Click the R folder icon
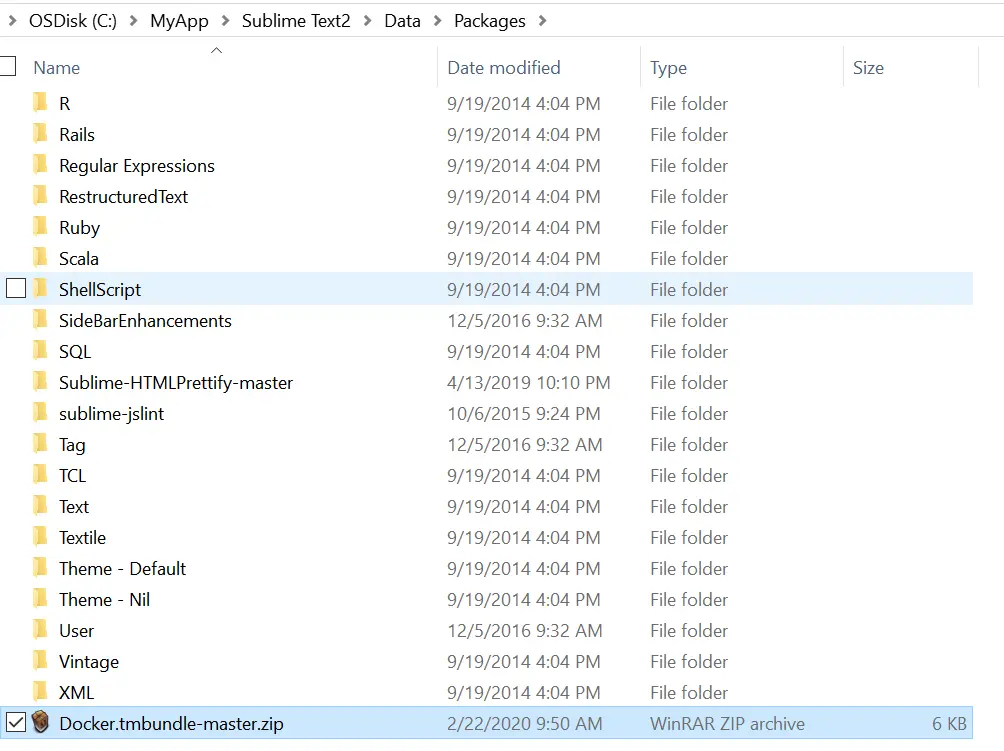Viewport: 1004px width, 751px height. (40, 103)
